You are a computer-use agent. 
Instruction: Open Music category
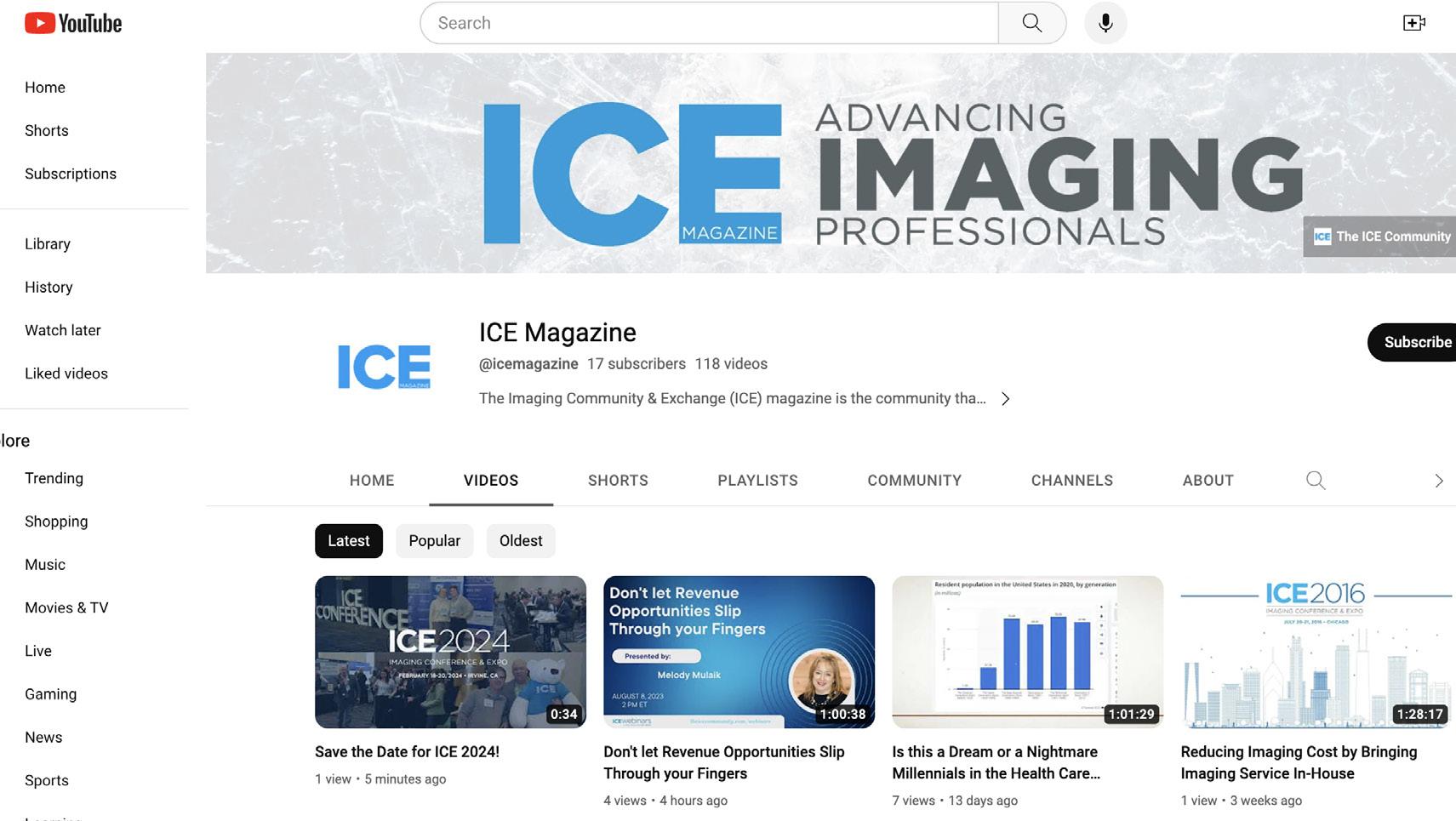coord(45,565)
